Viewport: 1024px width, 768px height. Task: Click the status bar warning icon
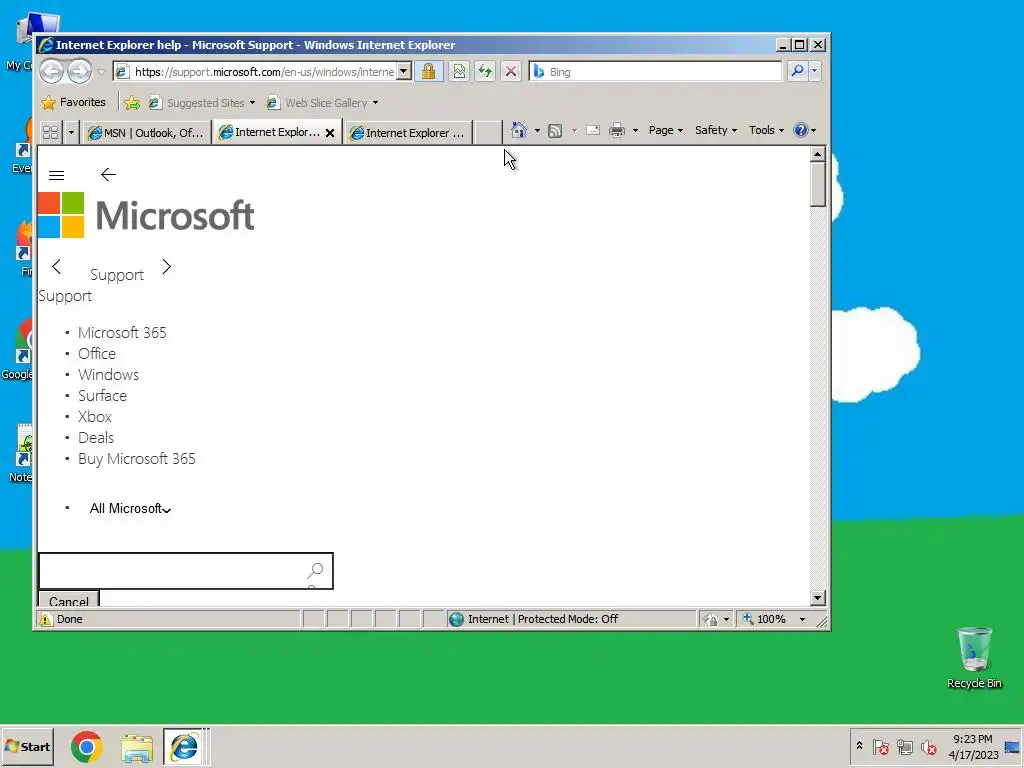click(x=45, y=619)
